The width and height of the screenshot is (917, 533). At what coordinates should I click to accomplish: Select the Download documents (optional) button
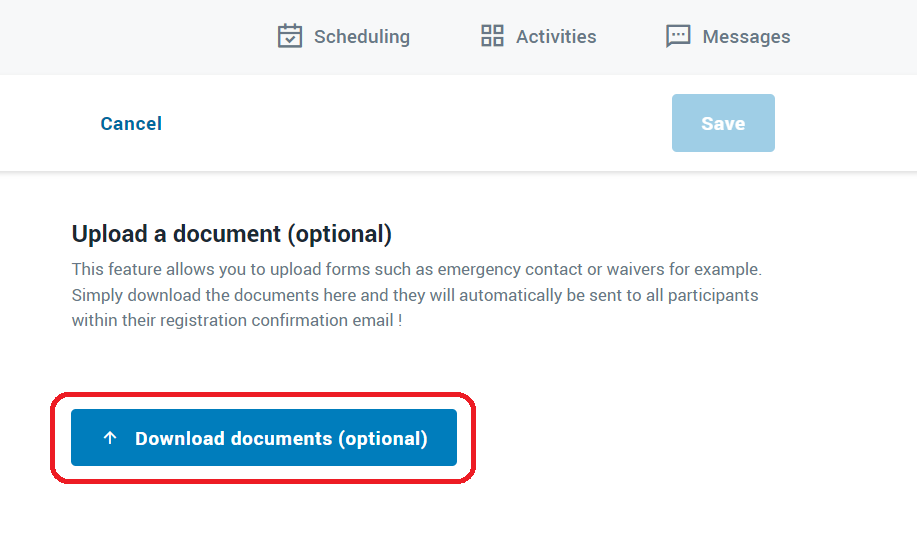pyautogui.click(x=264, y=438)
